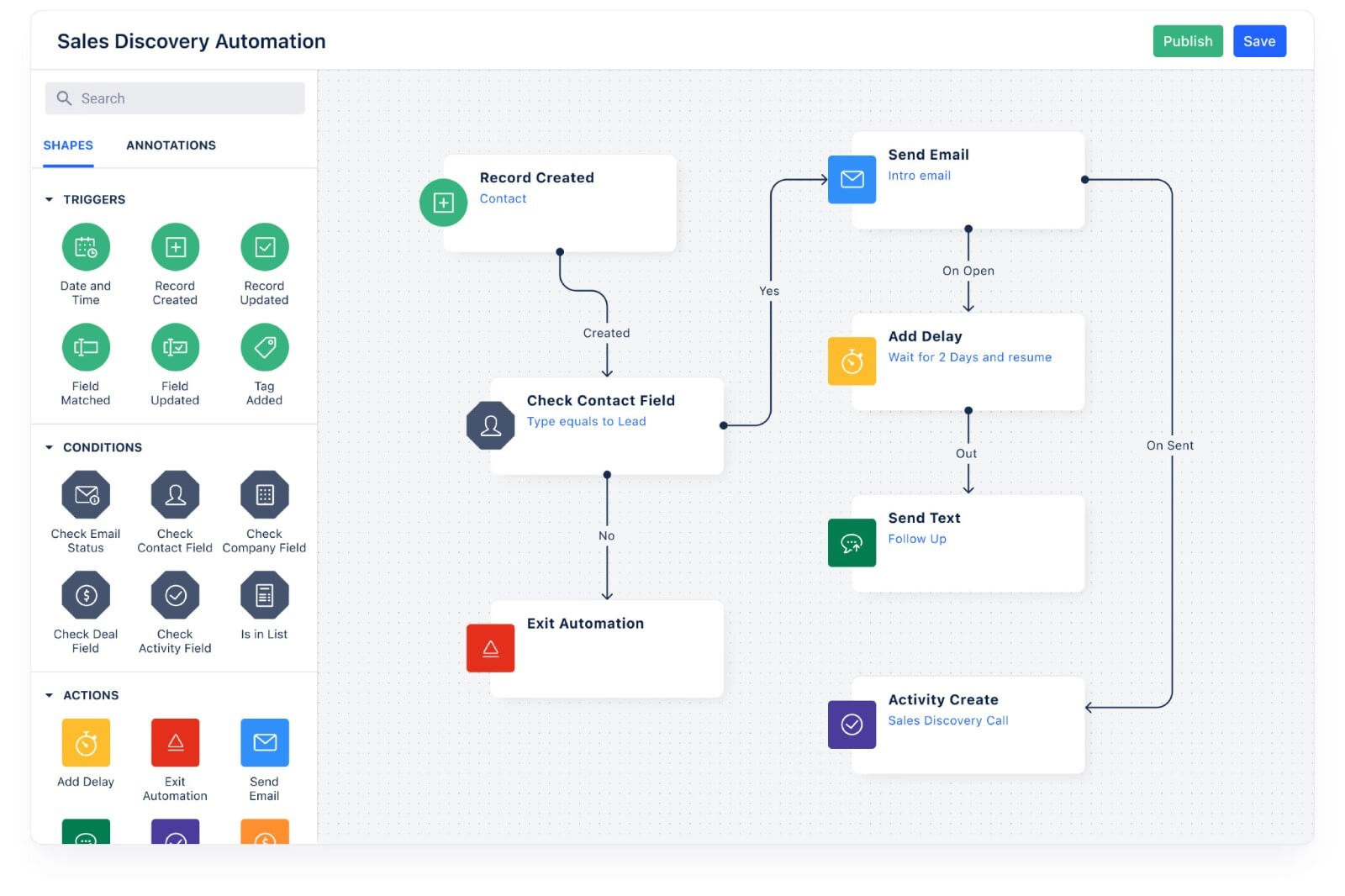Select the Yes connector label
The image size is (1345, 896).
pos(769,291)
